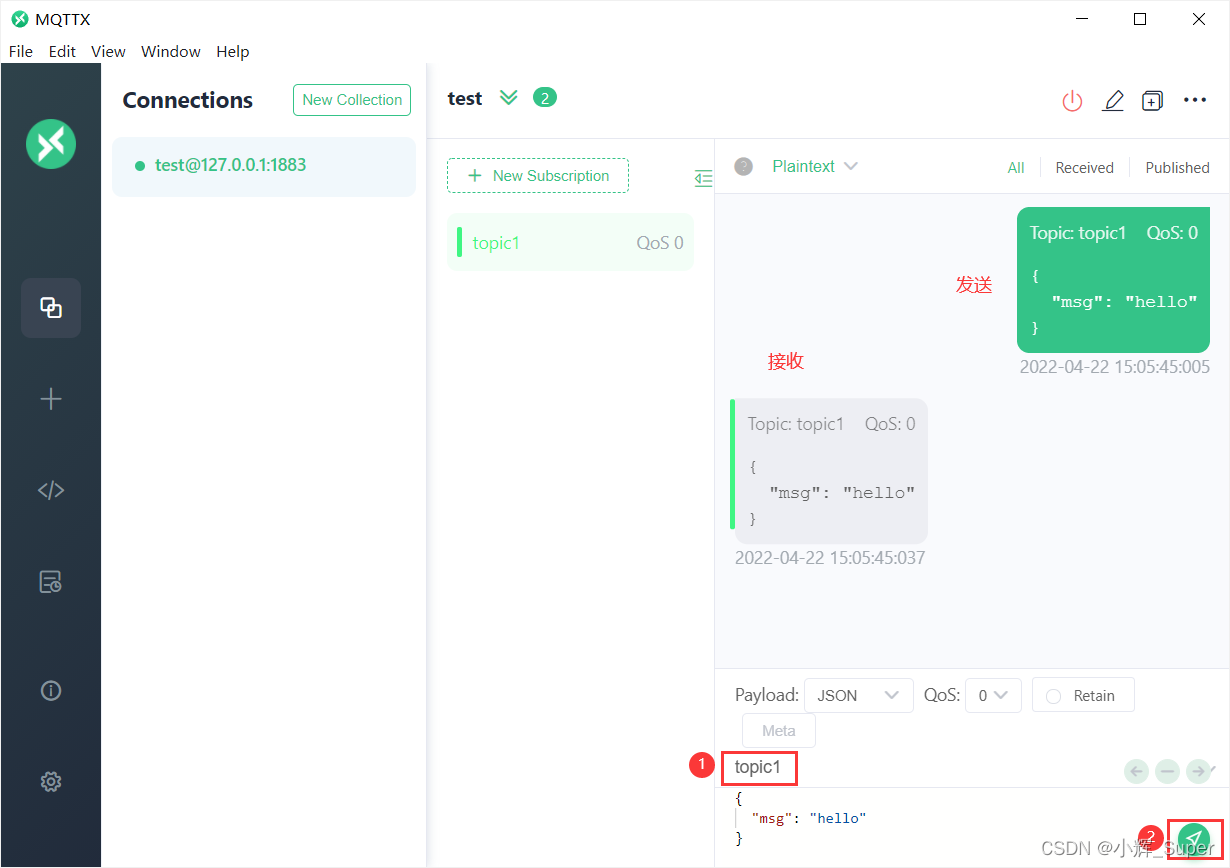Open the Payload JSON format dropdown
This screenshot has height=868, width=1230.
[859, 695]
